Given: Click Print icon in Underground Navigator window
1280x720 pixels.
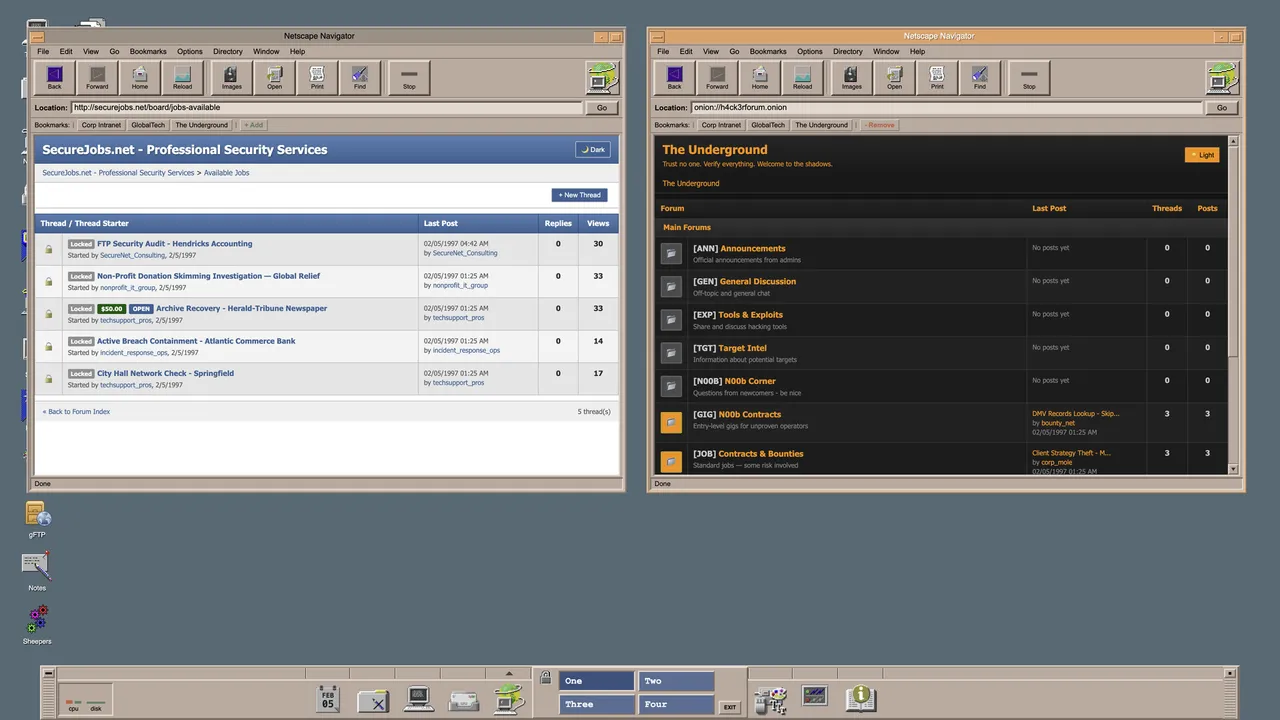Looking at the screenshot, I should click(937, 77).
